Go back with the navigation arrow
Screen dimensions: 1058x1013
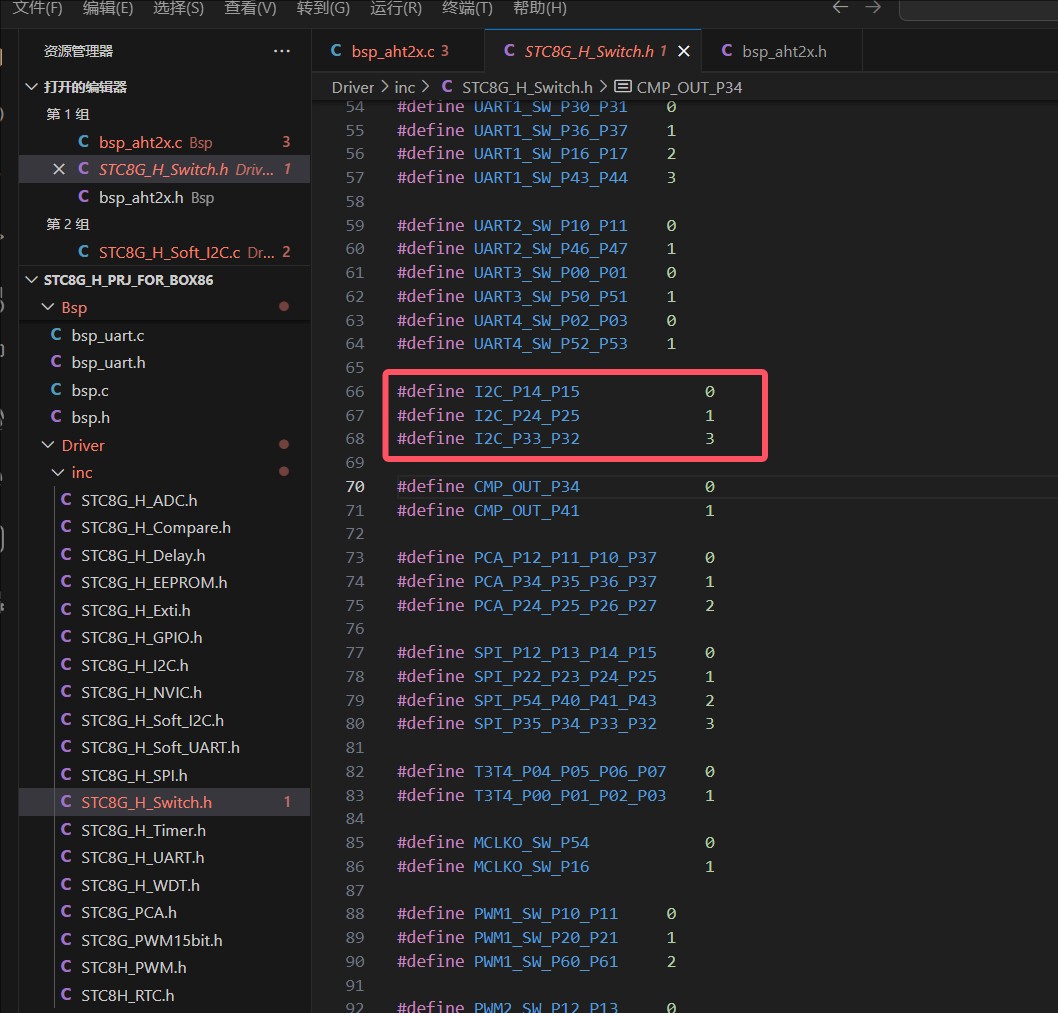click(840, 7)
